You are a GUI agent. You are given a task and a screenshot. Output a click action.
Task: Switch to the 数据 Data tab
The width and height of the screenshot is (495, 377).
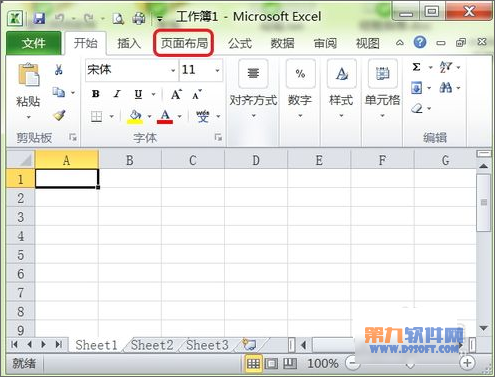tap(282, 43)
